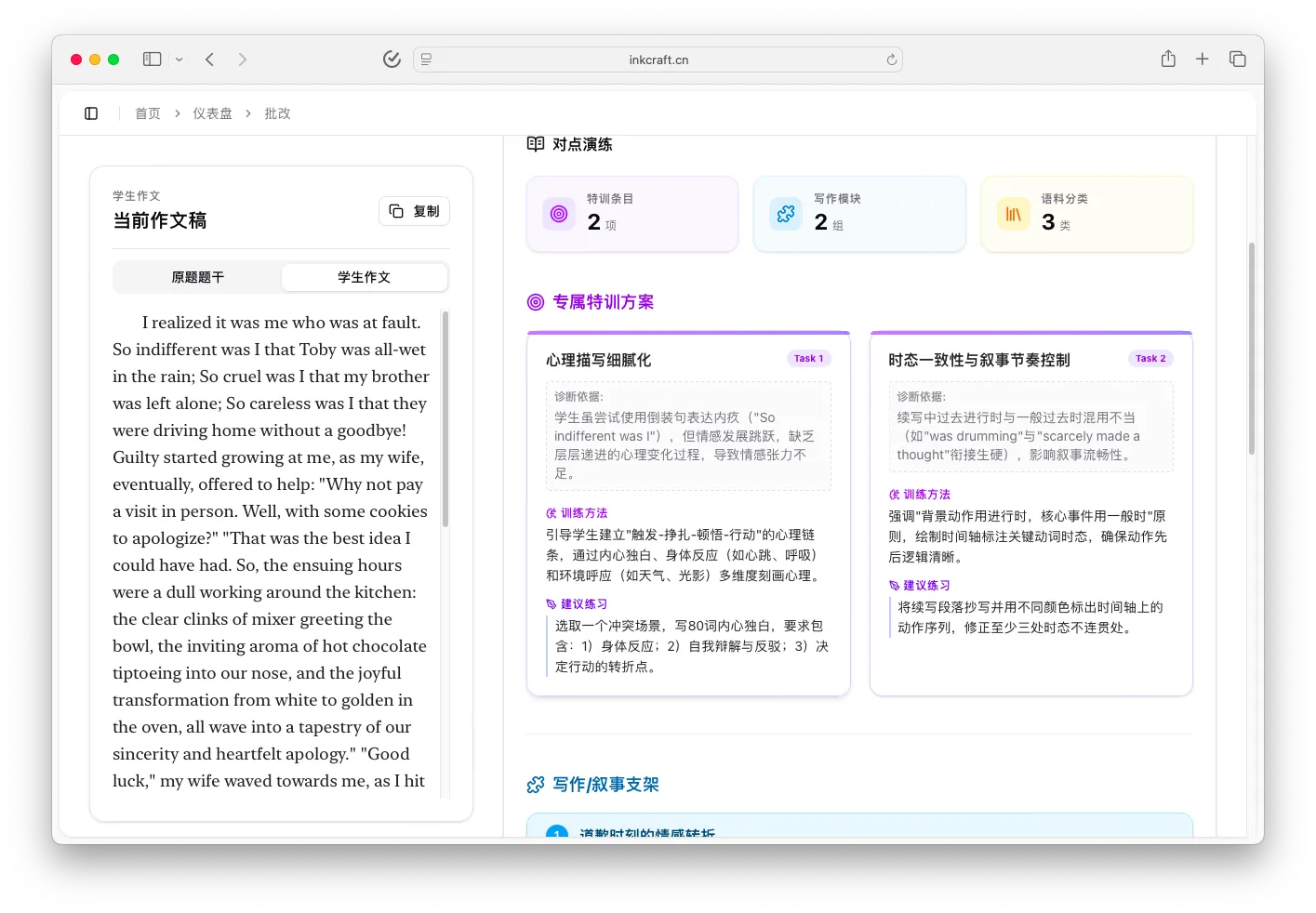
Task: Open a new tab with the plus icon
Action: pos(1203,59)
